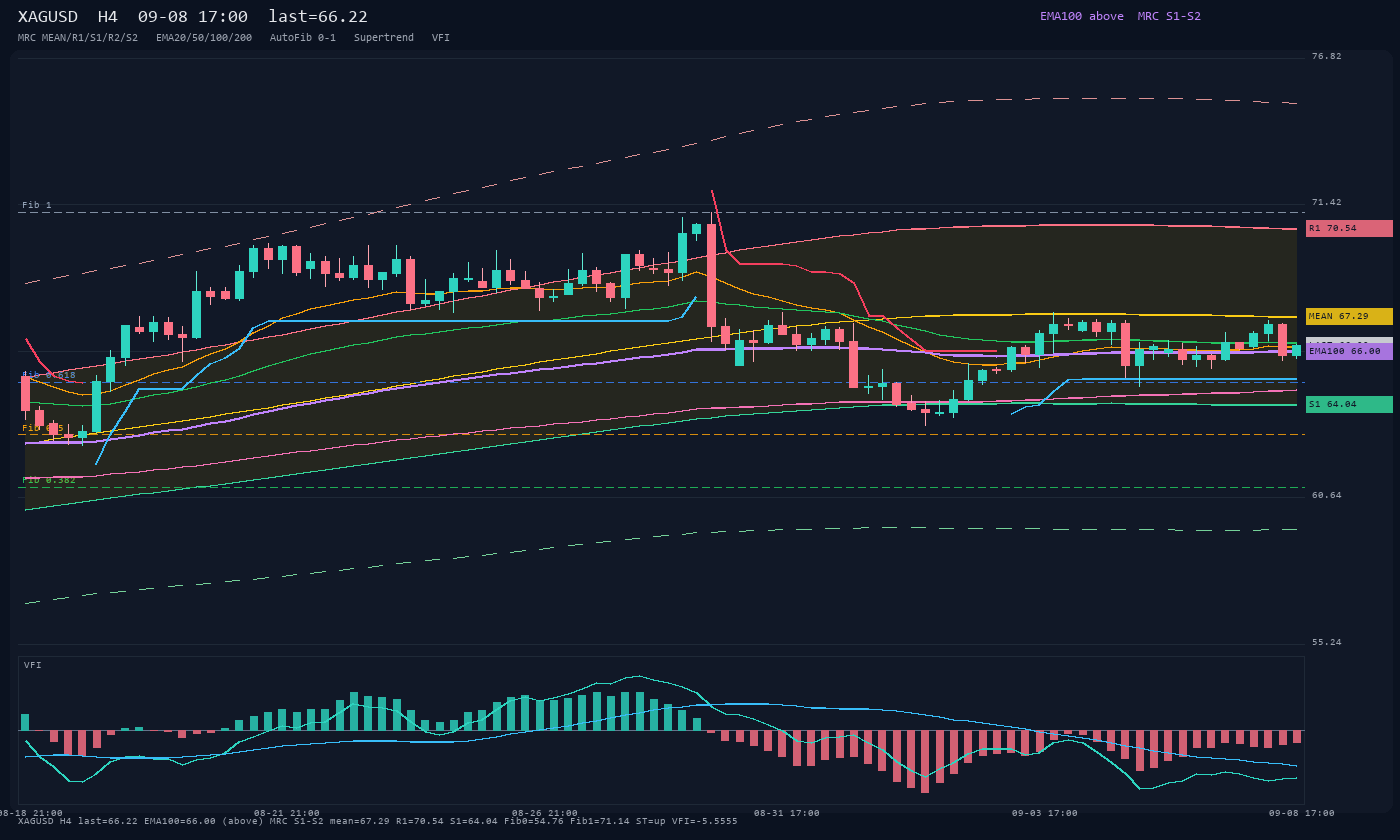Click the 60.64 price axis label
The width and height of the screenshot is (1400, 840).
[1327, 495]
